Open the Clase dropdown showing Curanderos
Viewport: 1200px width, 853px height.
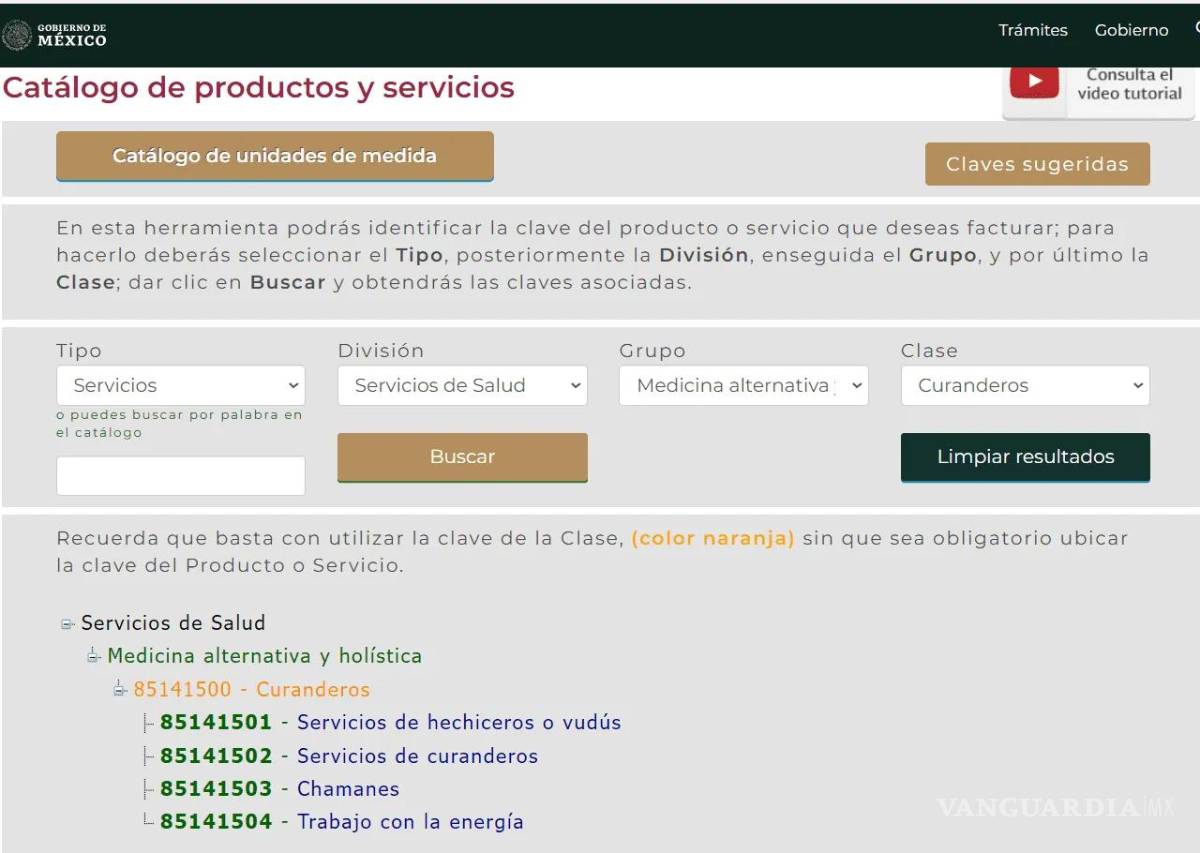[x=1025, y=385]
